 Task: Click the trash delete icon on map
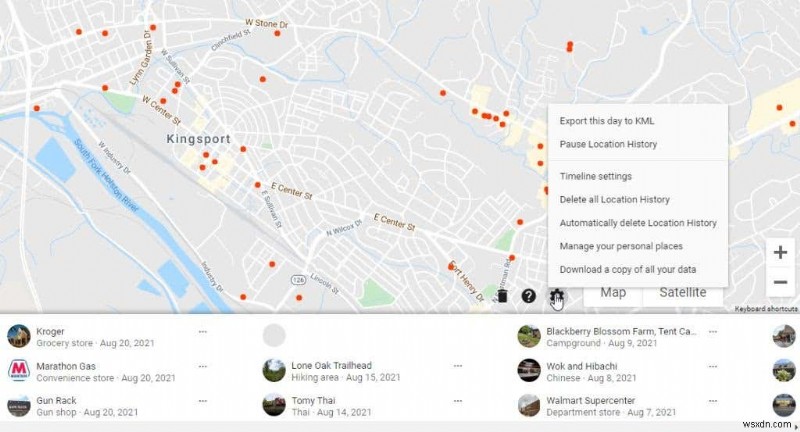pos(502,296)
